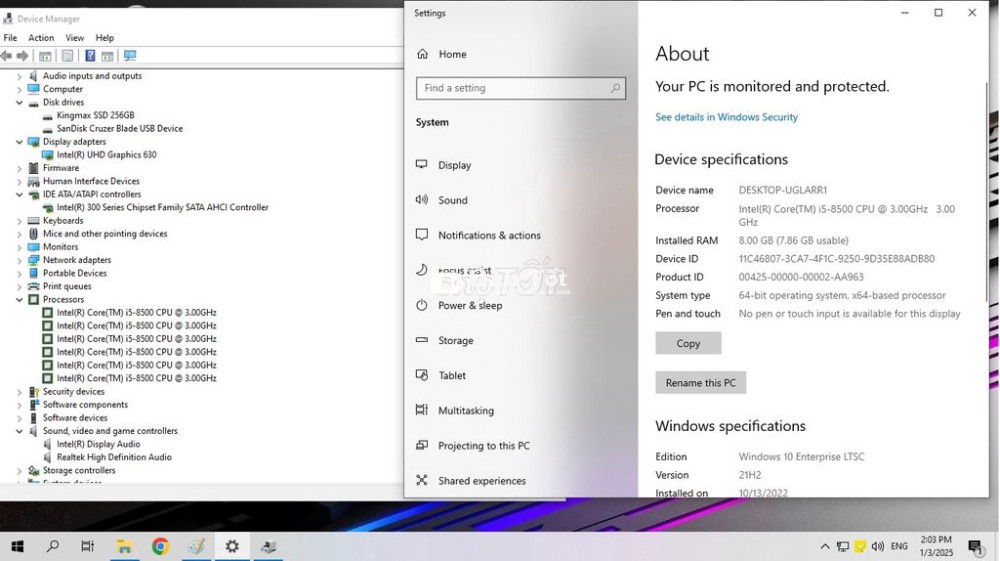Viewport: 1000px width, 561px height.
Task: Click the Forward arrow in Device Manager toolbar
Action: tap(22, 56)
